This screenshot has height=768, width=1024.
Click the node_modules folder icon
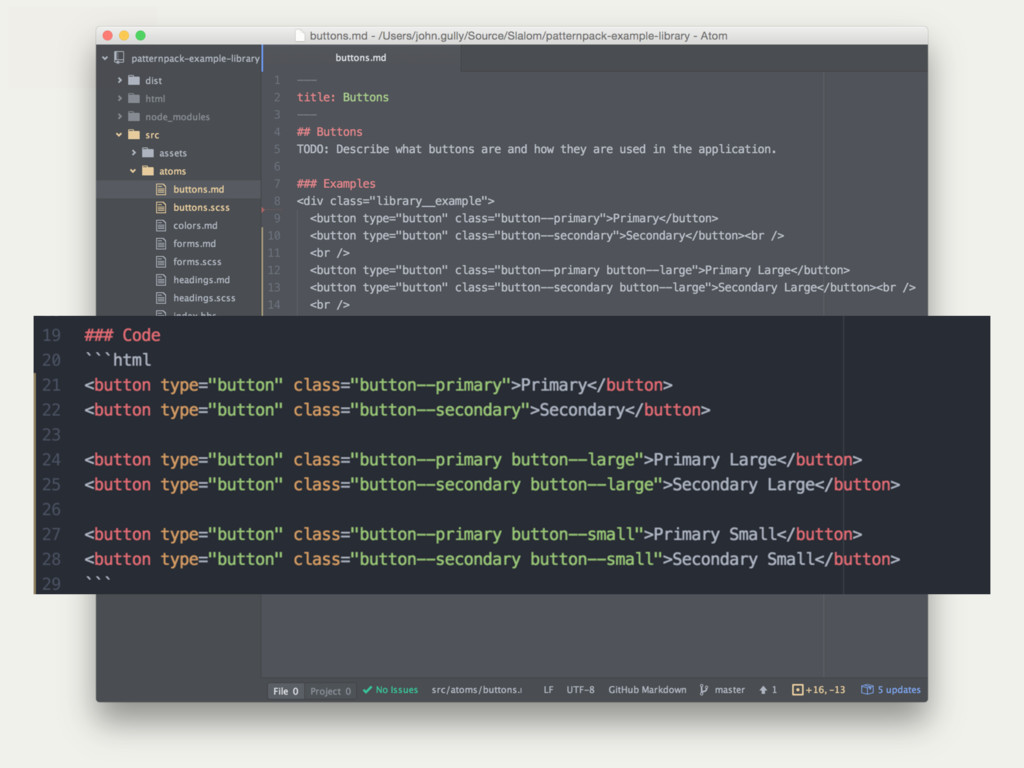(134, 116)
